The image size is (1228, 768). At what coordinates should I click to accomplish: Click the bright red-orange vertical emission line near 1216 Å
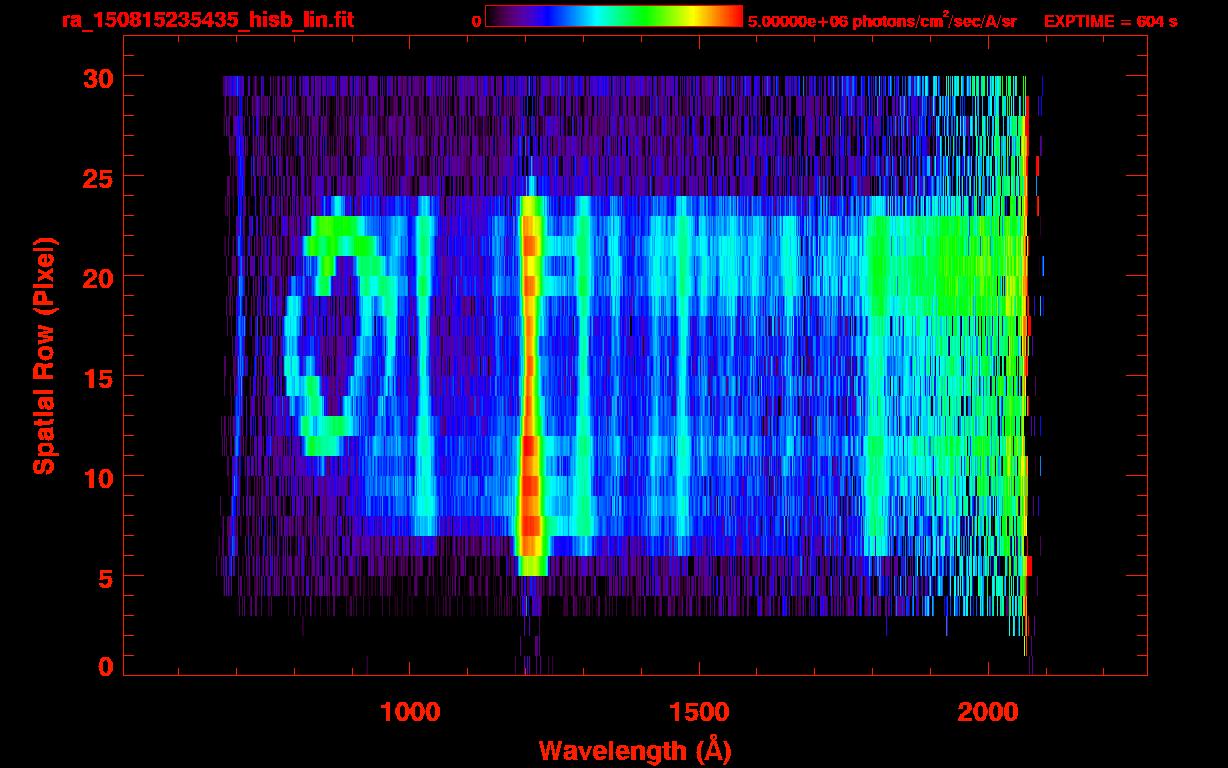click(530, 385)
